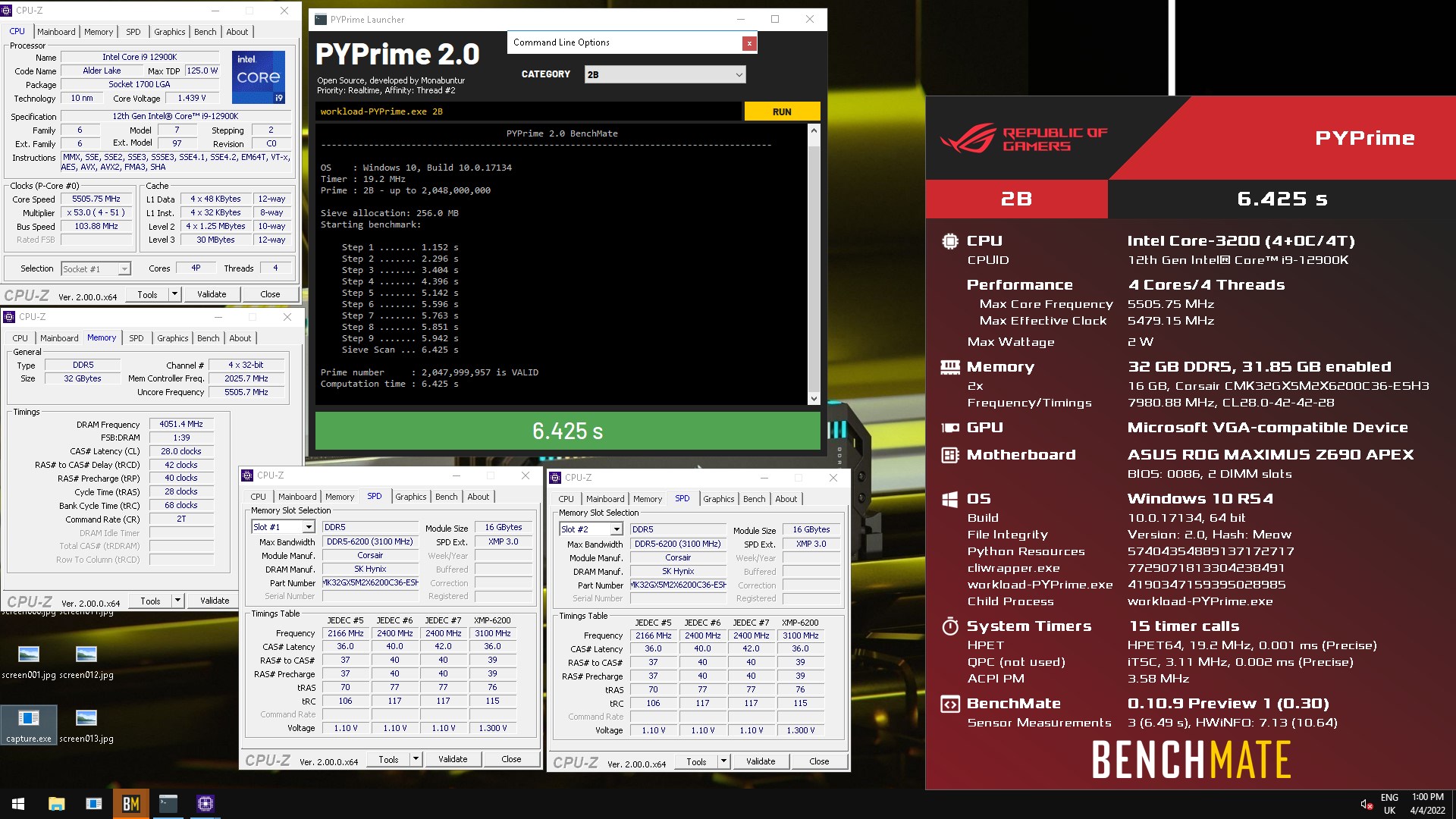This screenshot has height=819, width=1456.
Task: Open the CATEGORY 2B dropdown
Action: pos(665,74)
